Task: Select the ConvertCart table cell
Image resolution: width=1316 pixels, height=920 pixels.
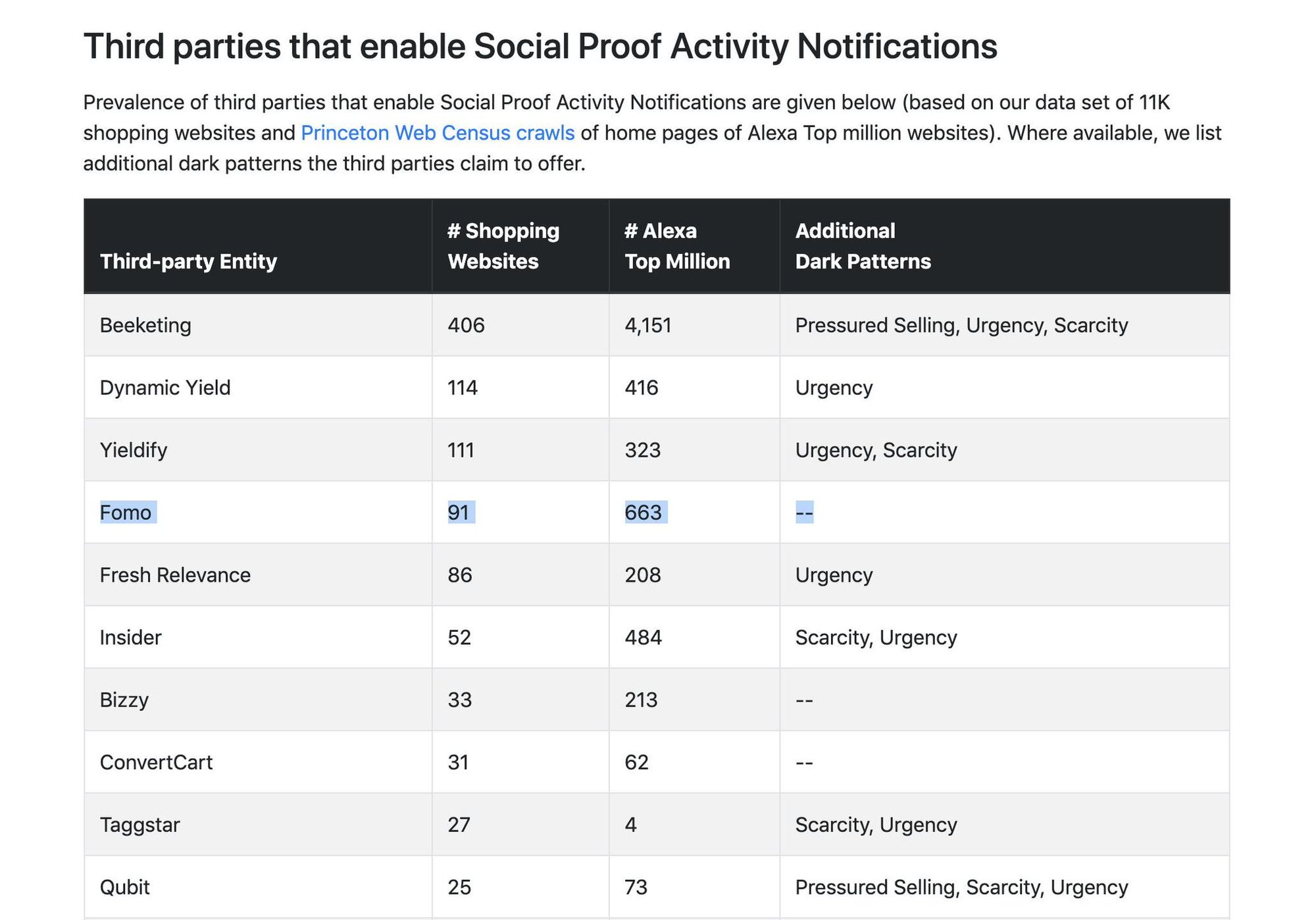Action: click(x=156, y=762)
